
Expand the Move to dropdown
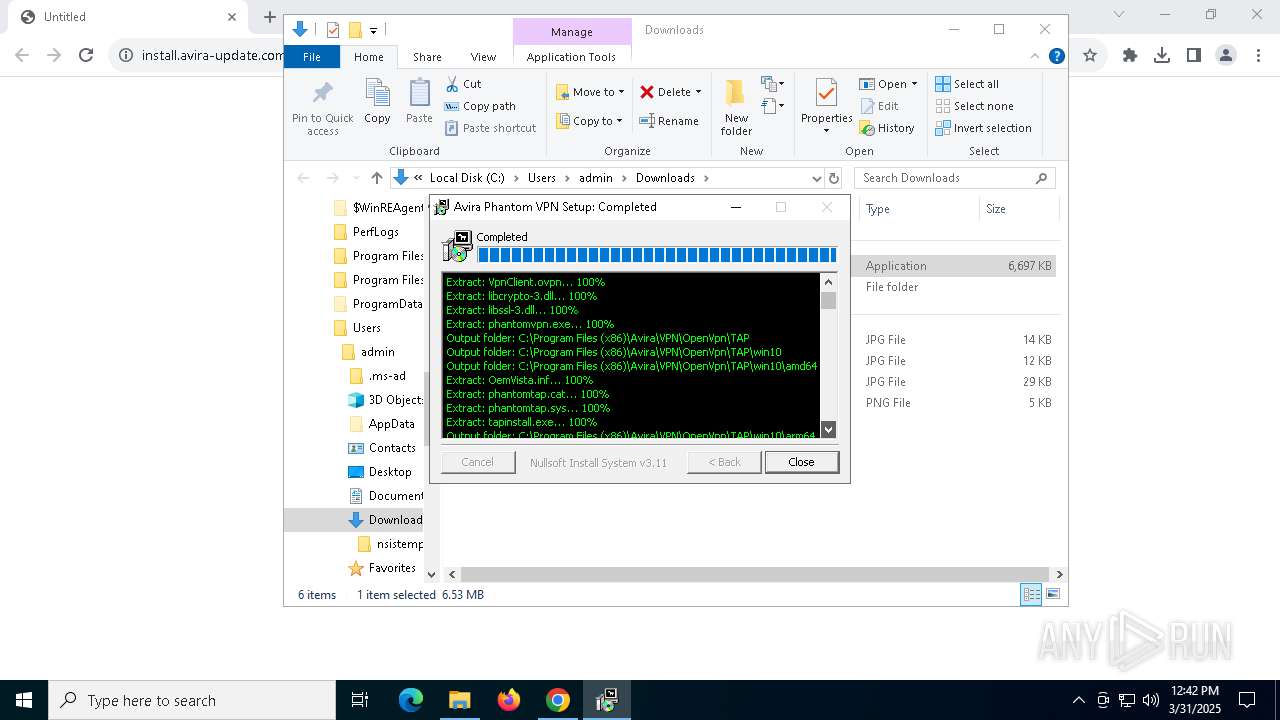pos(621,92)
